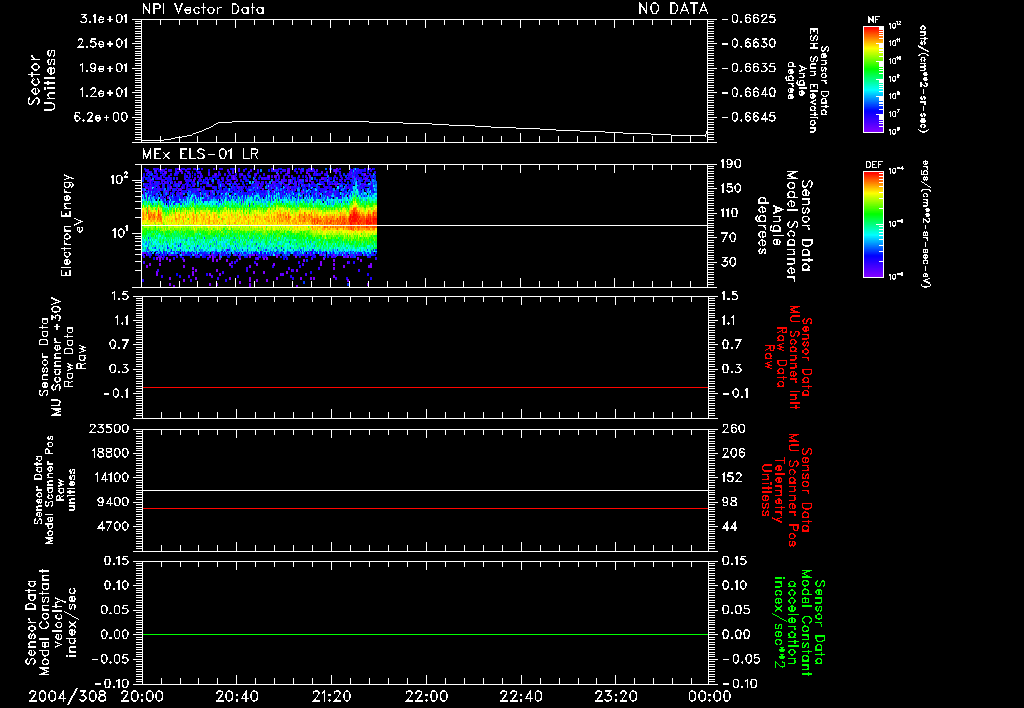Click the 4700 scanner position tick

114,526
